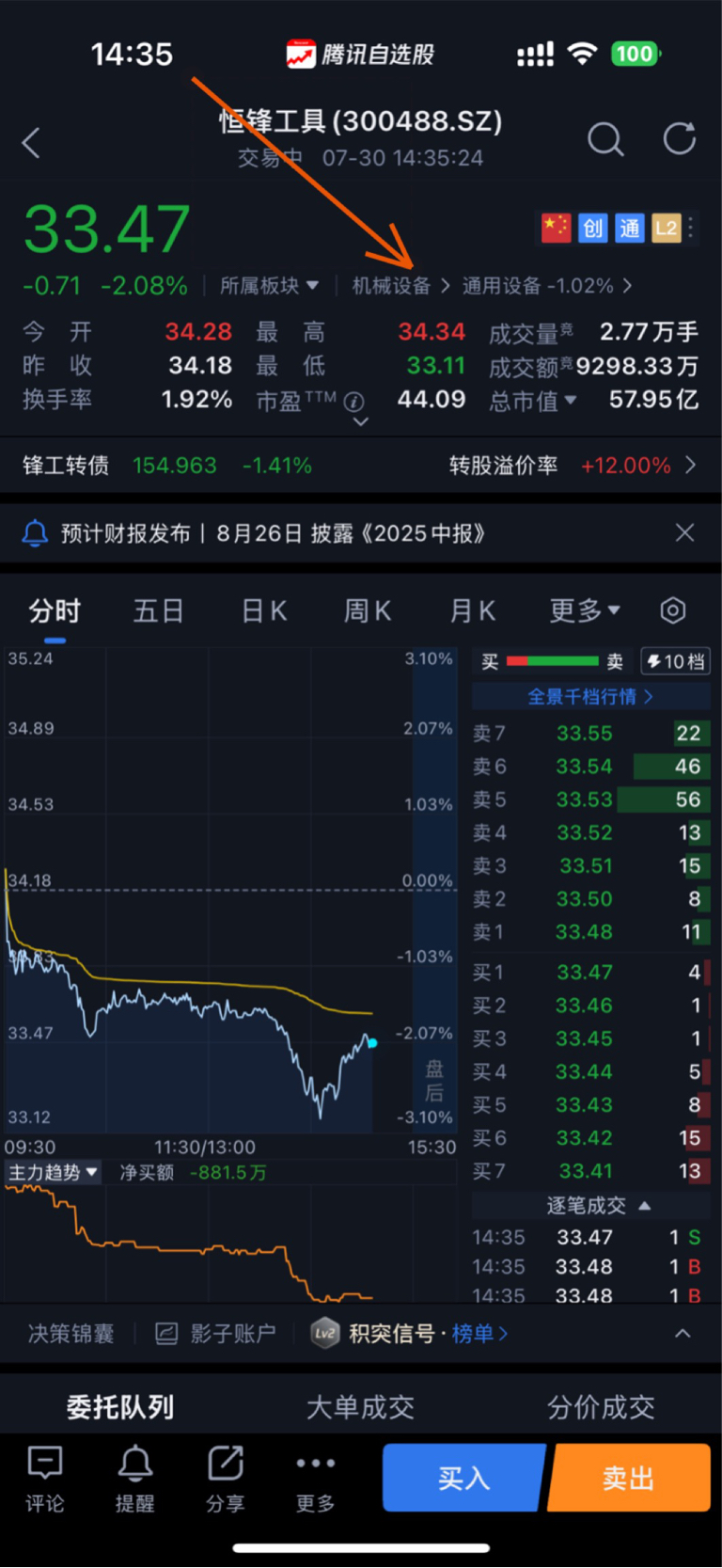Viewport: 722px width, 1568px height.
Task: Open chart settings hexagon icon
Action: (673, 610)
